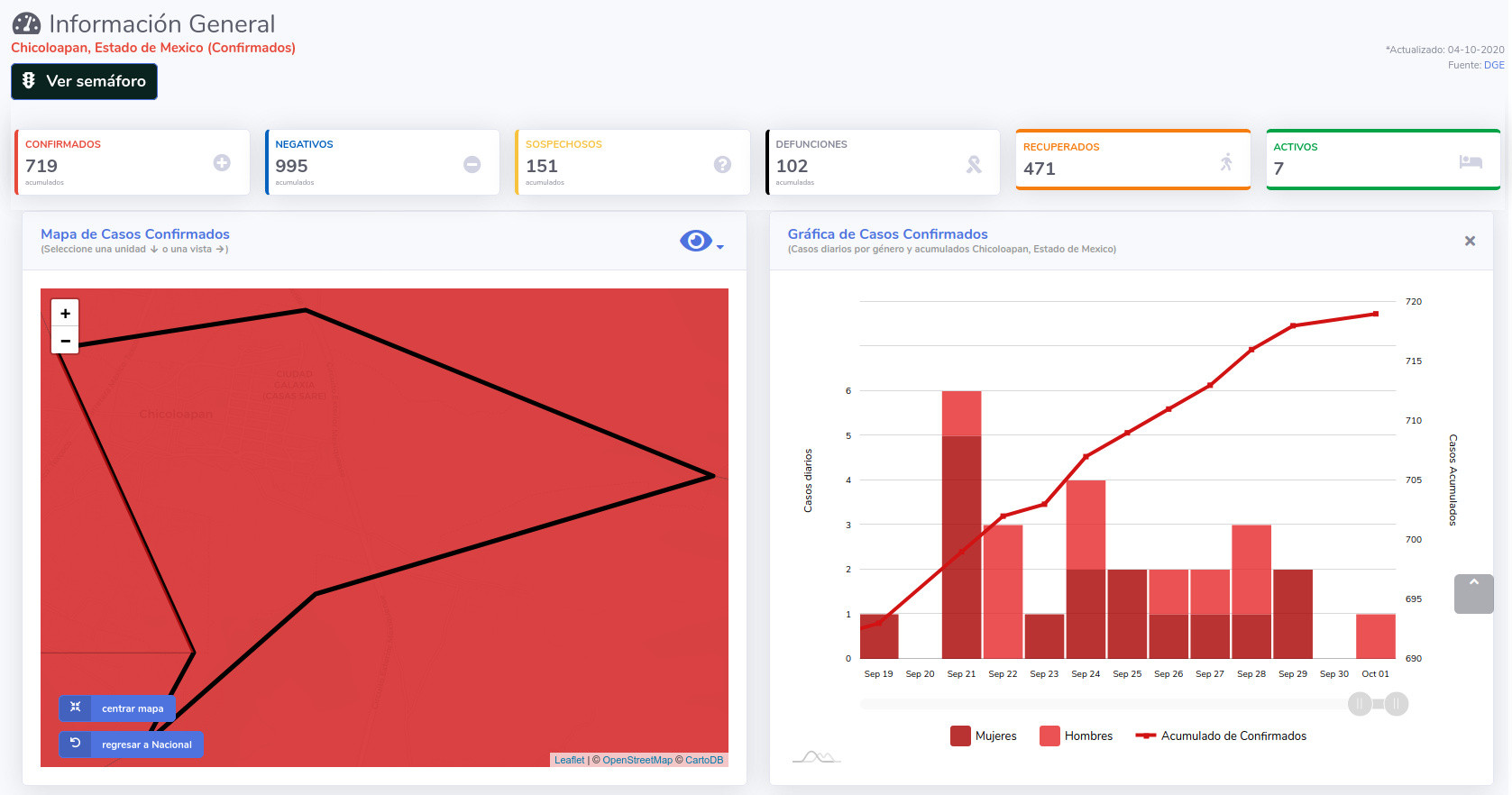Click regresar a Nacional button
Screen dimensions: 1512x795
click(x=131, y=745)
